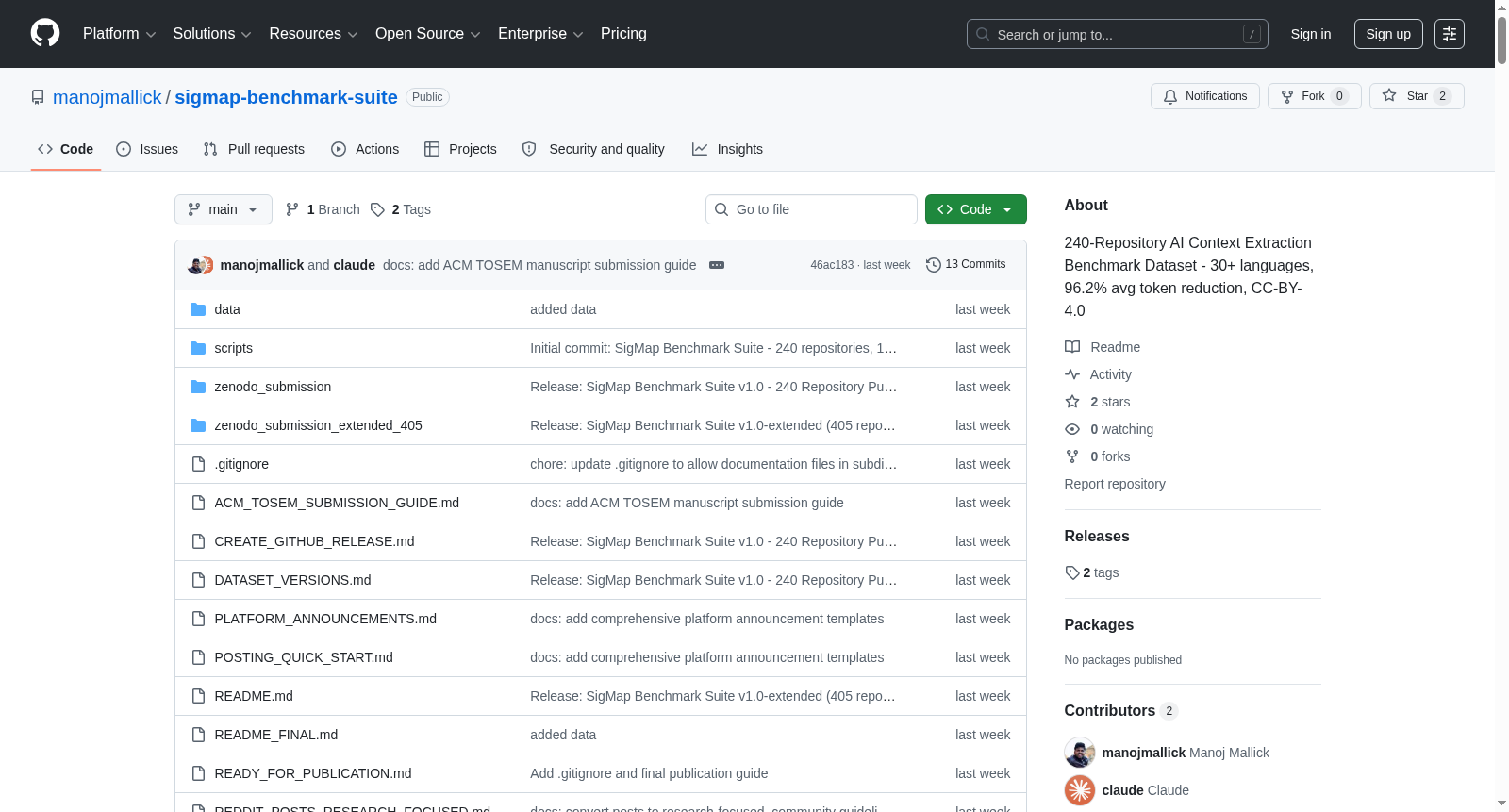Click the .gitignore file icon
The height and width of the screenshot is (812, 1509).
pos(198,464)
